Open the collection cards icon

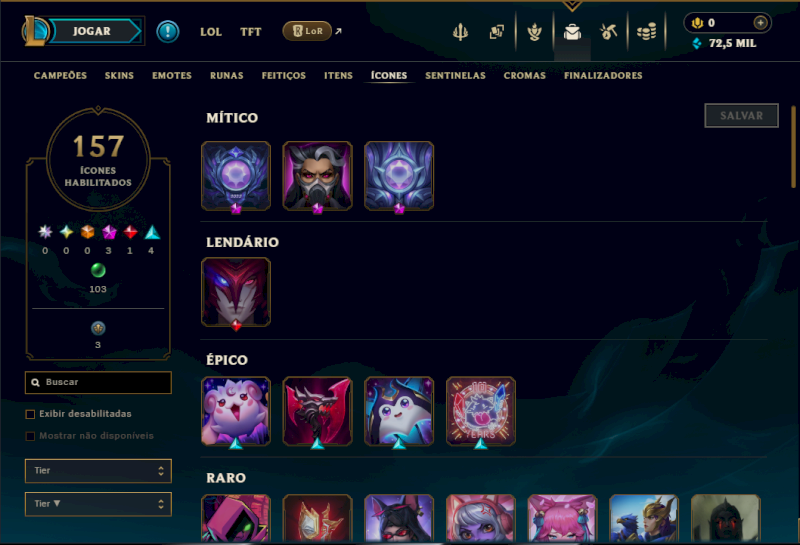coord(496,32)
